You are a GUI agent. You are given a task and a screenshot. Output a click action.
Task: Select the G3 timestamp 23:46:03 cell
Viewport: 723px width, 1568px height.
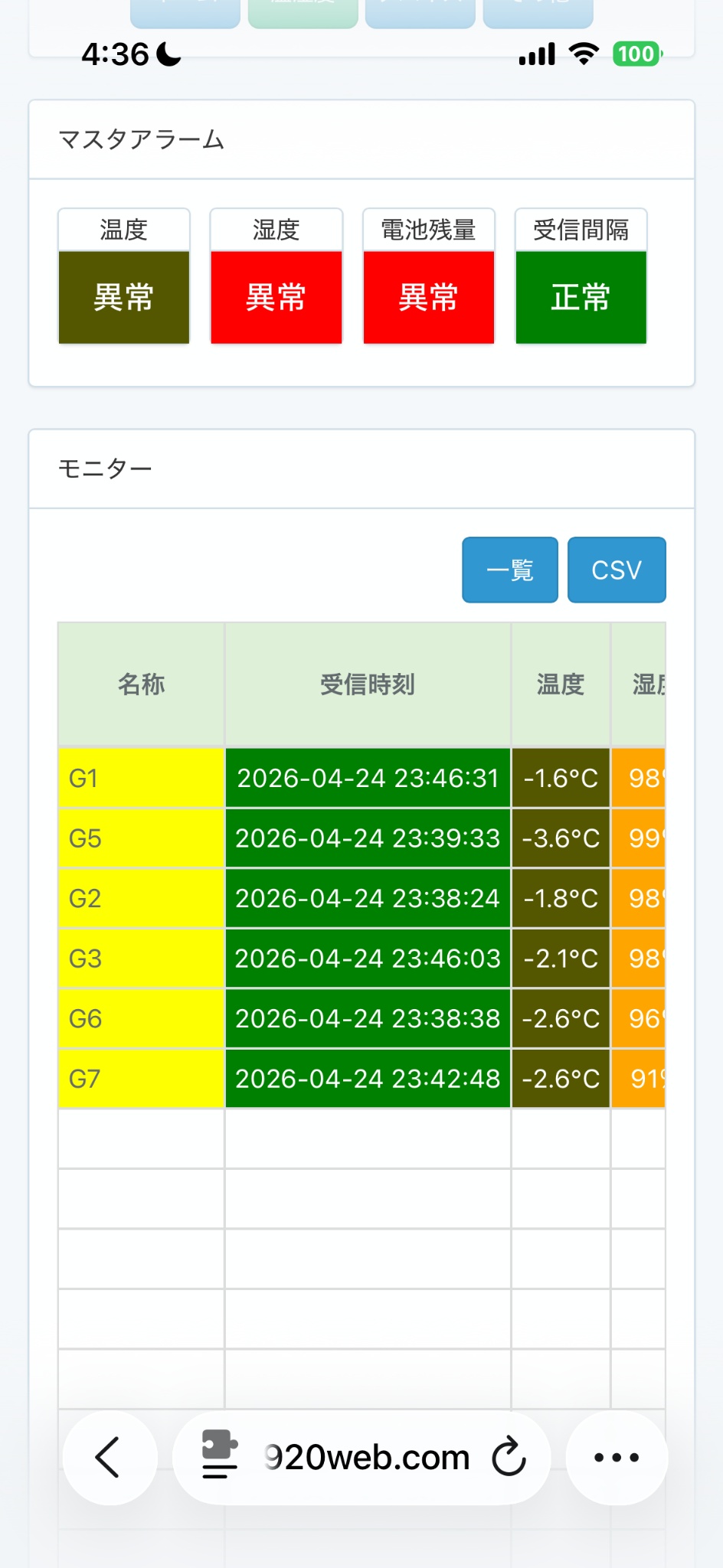368,959
